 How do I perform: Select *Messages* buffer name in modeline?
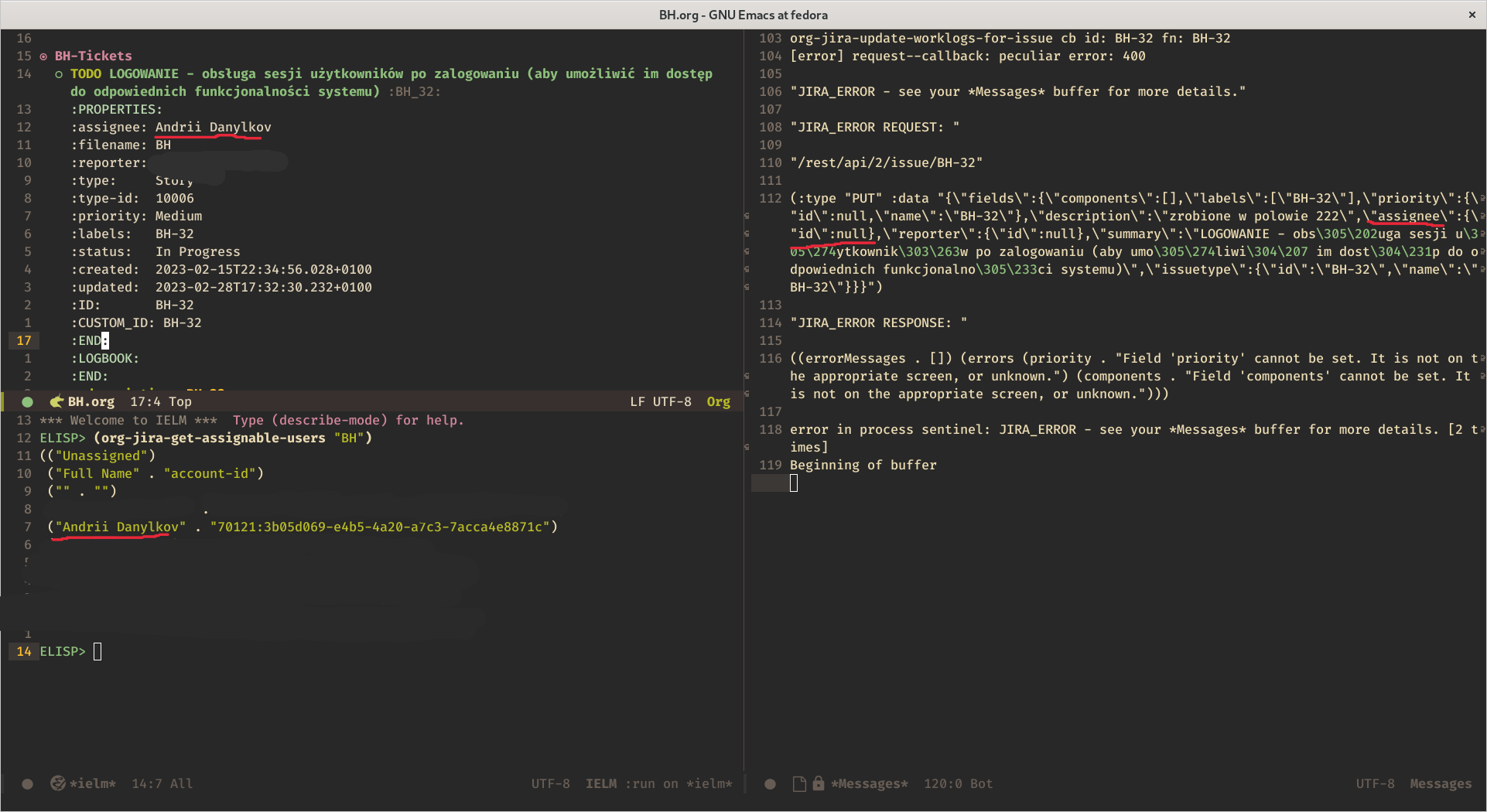pos(870,783)
